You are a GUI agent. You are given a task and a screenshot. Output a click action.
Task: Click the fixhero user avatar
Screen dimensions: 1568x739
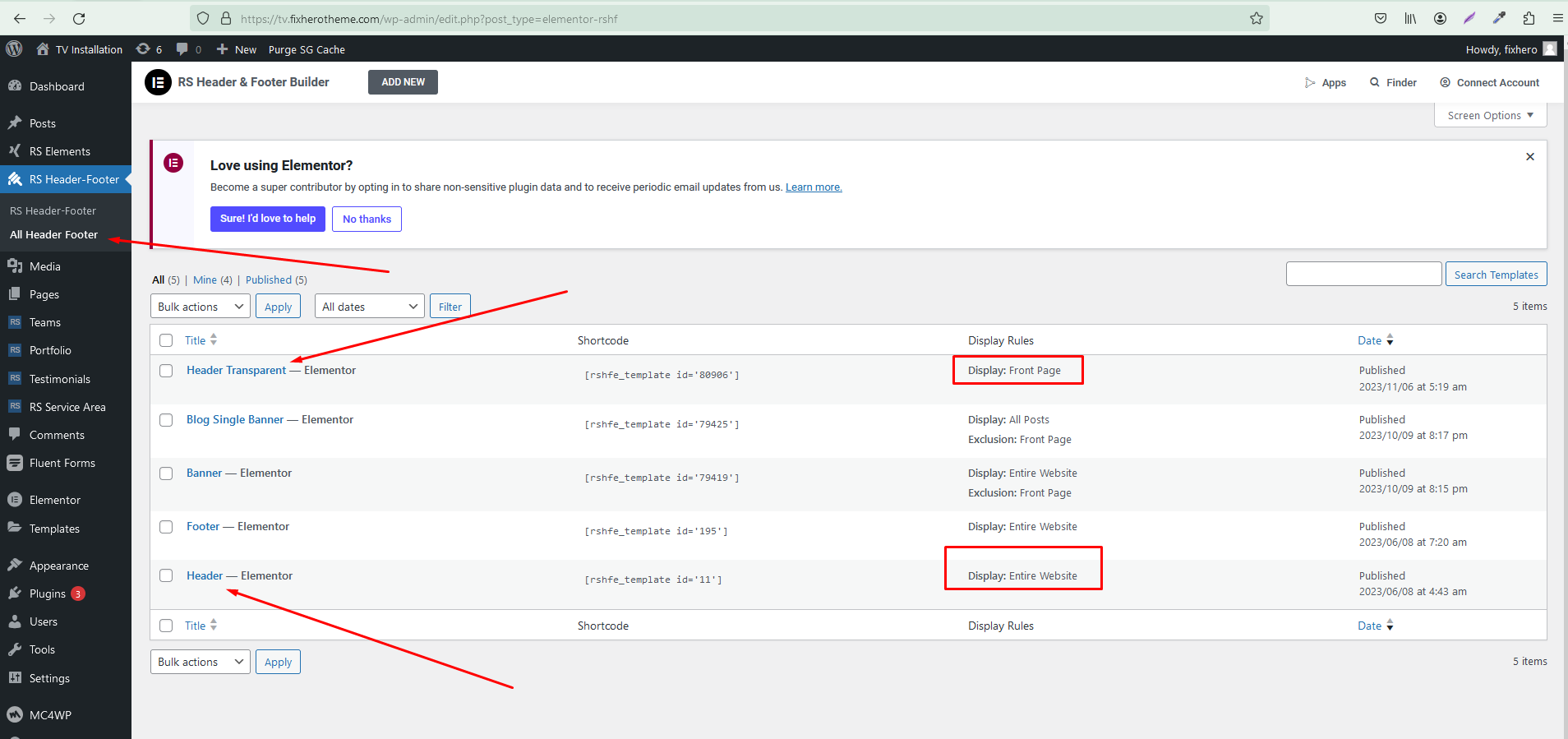click(x=1550, y=49)
